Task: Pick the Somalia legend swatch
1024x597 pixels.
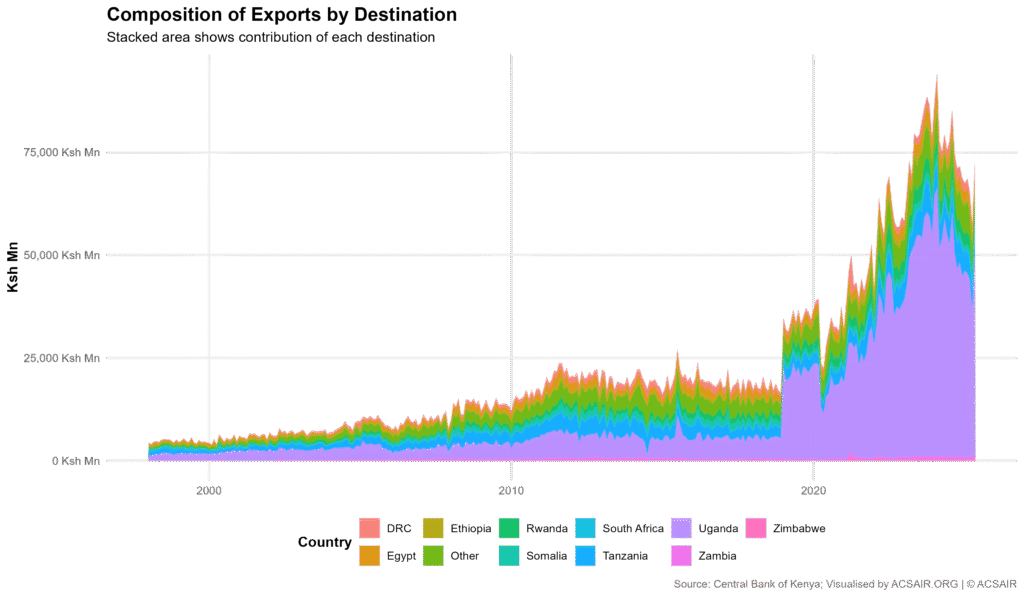Action: [x=507, y=555]
